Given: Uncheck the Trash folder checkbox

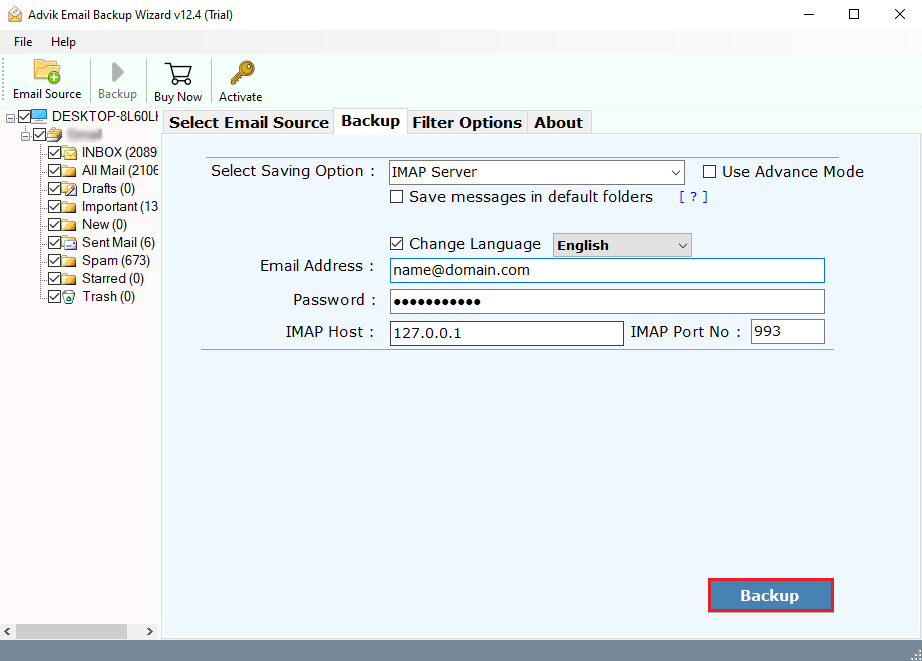Looking at the screenshot, I should tap(55, 296).
